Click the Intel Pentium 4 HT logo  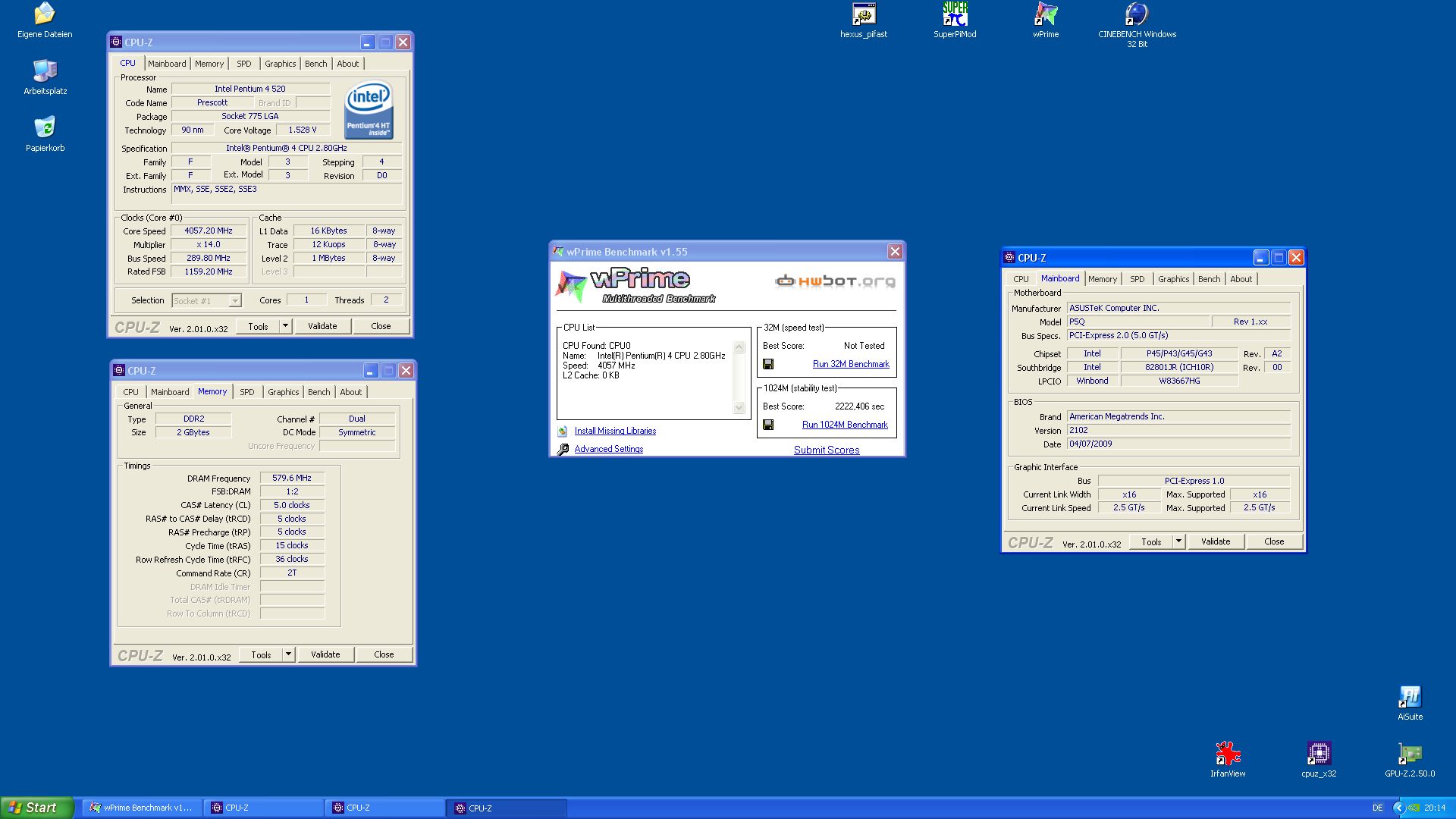click(369, 111)
